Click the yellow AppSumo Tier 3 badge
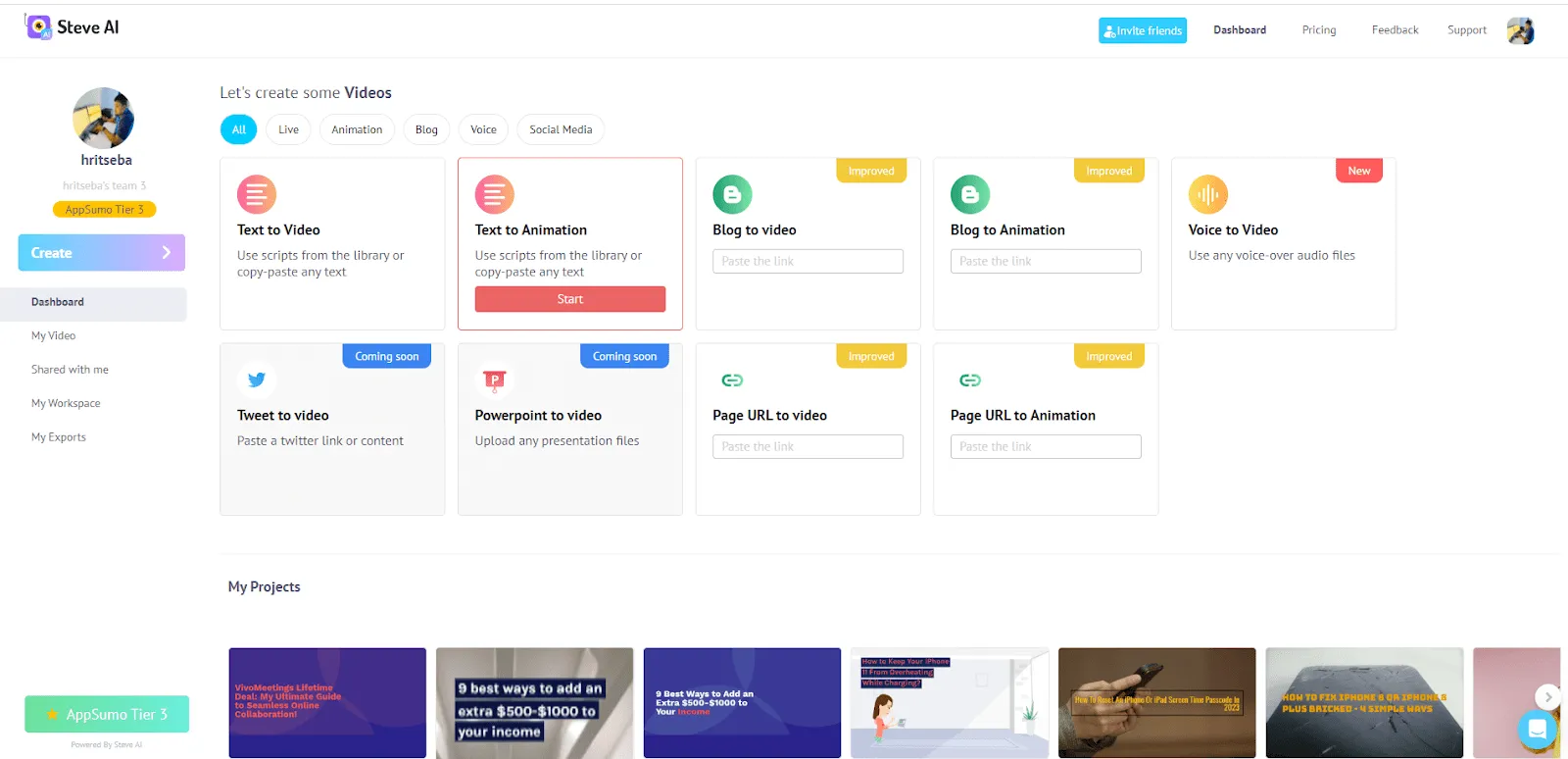The height and width of the screenshot is (759, 1568). pyautogui.click(x=104, y=210)
